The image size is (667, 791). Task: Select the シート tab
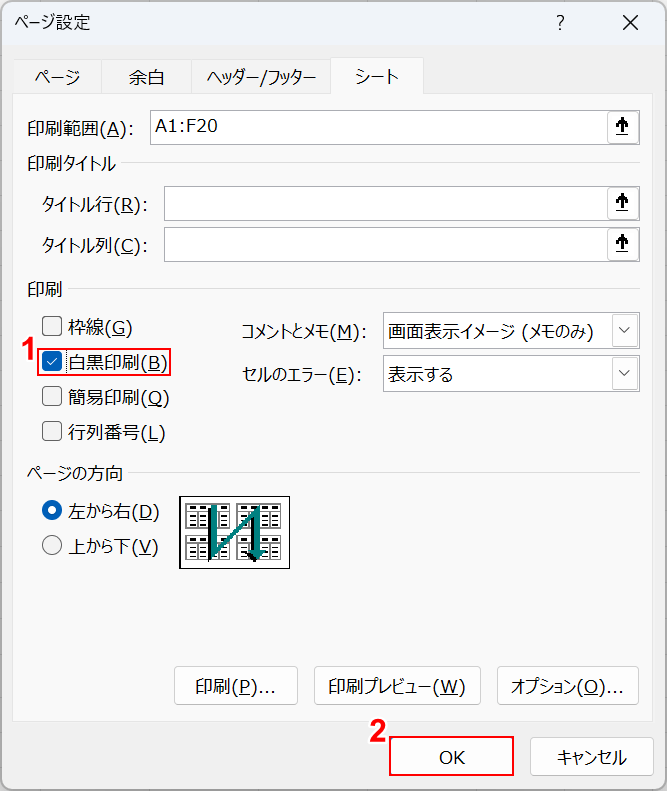coord(377,77)
